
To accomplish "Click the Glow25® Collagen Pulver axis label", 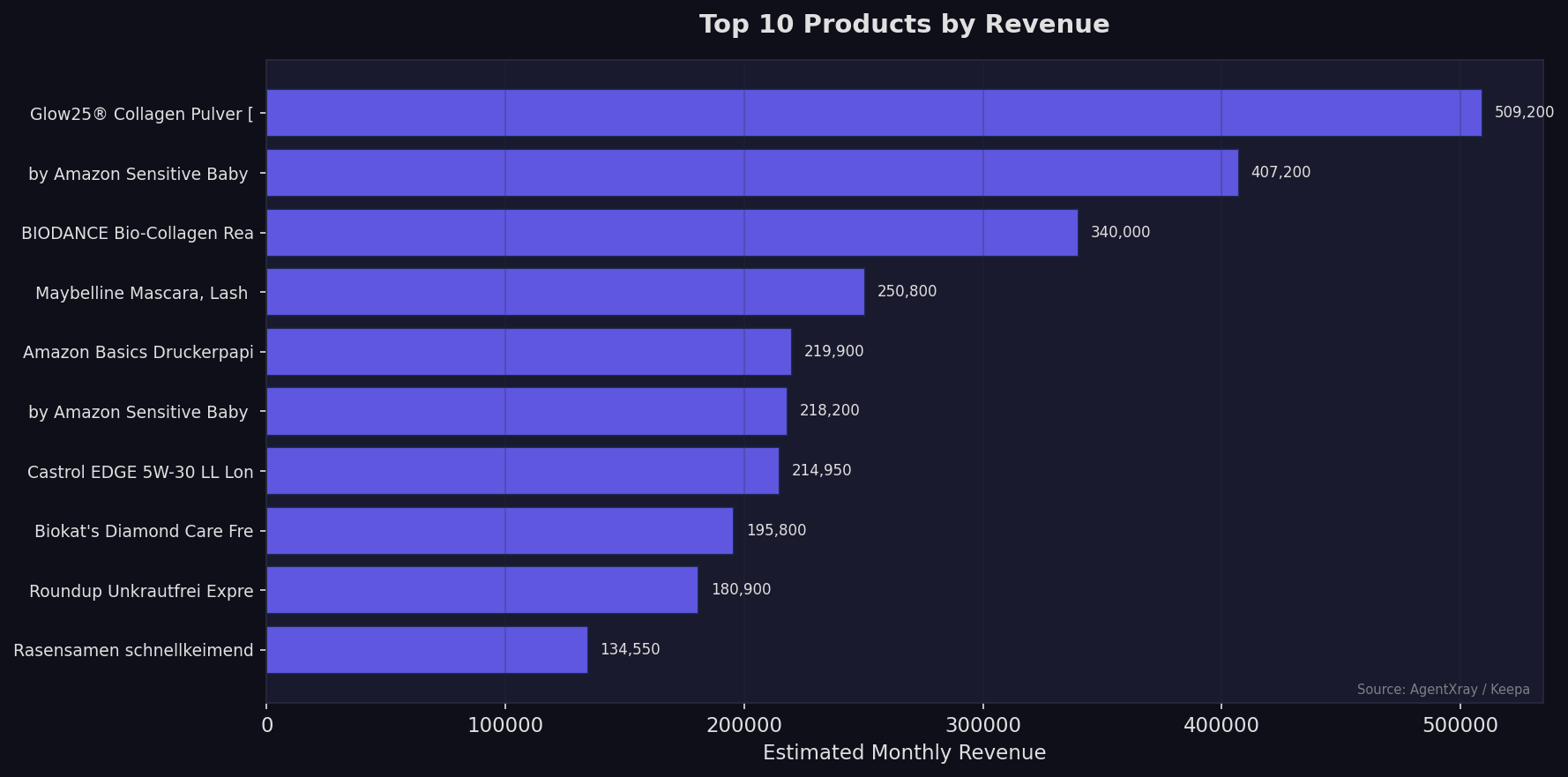I will tap(141, 115).
